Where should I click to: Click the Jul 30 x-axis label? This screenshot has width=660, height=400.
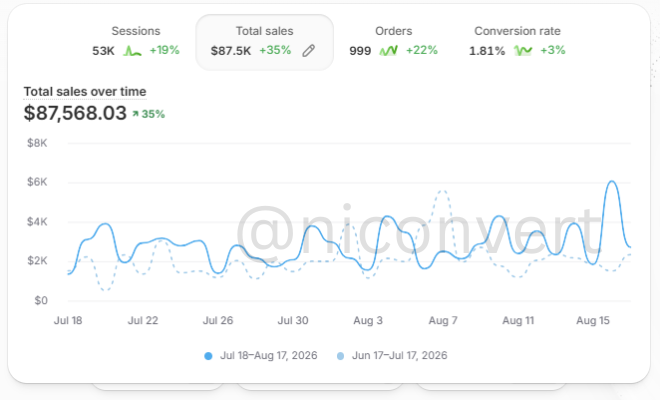point(293,320)
